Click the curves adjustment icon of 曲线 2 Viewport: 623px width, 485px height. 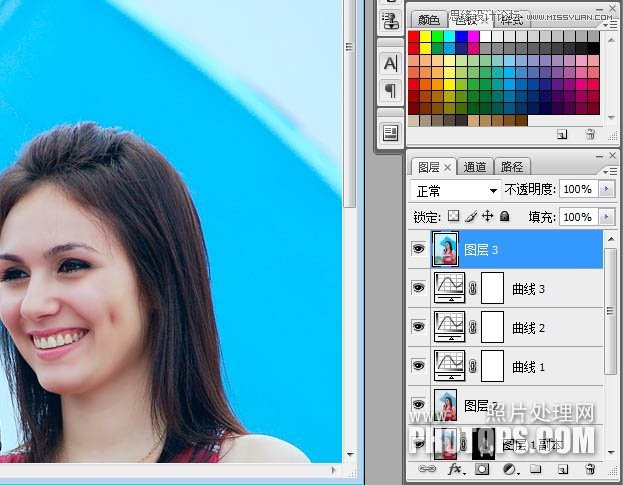pyautogui.click(x=449, y=327)
